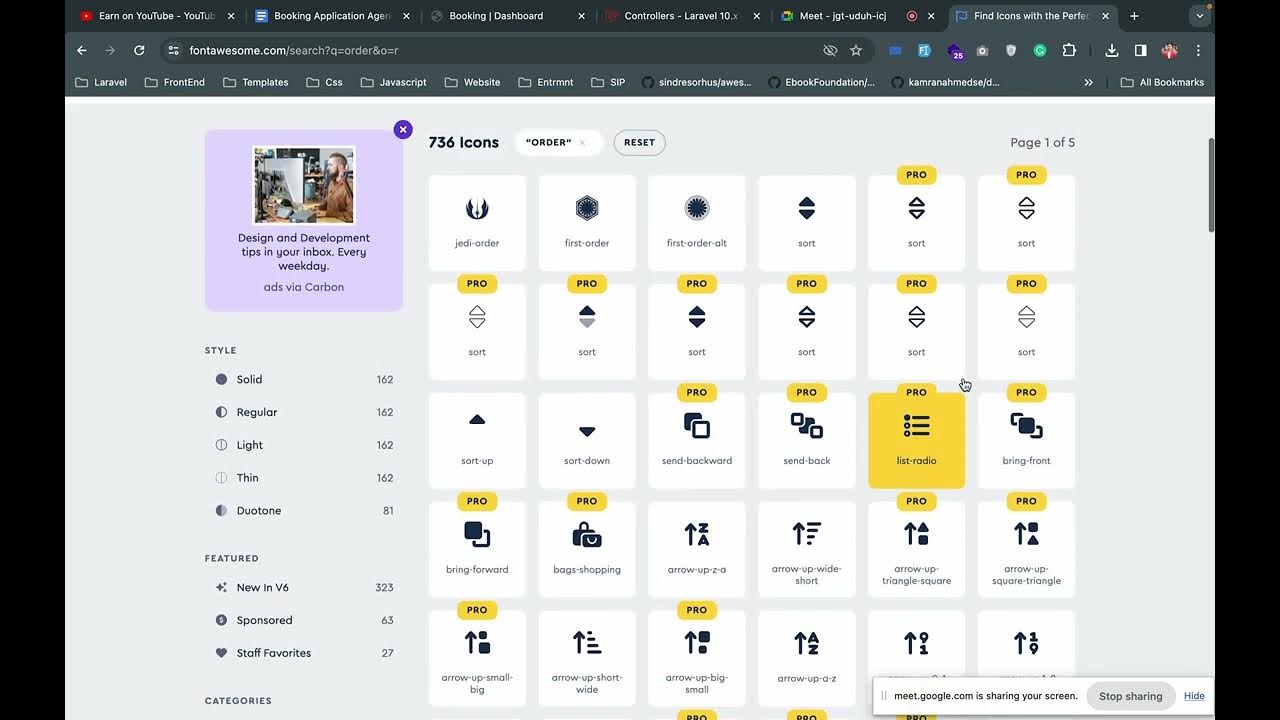Open the bring-front icon card
1280x720 pixels.
(x=1026, y=440)
